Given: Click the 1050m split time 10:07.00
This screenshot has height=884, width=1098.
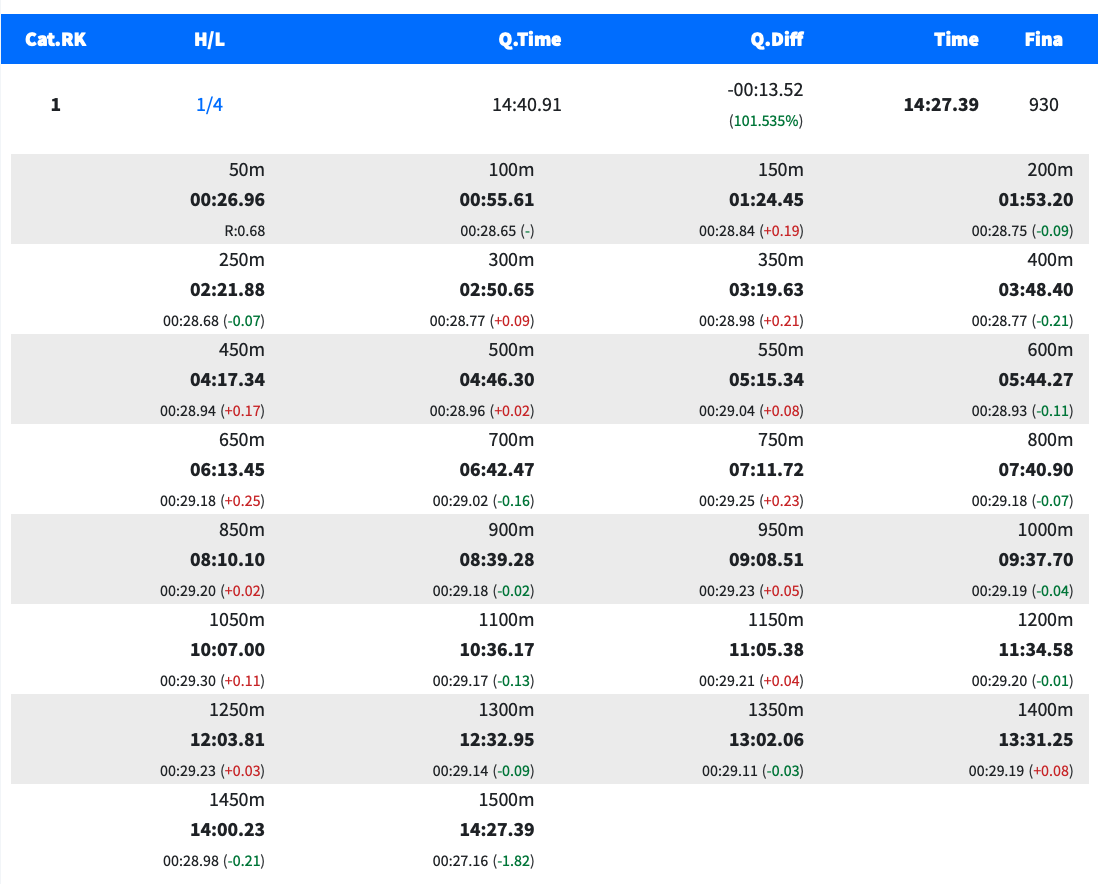Looking at the screenshot, I should click(227, 650).
